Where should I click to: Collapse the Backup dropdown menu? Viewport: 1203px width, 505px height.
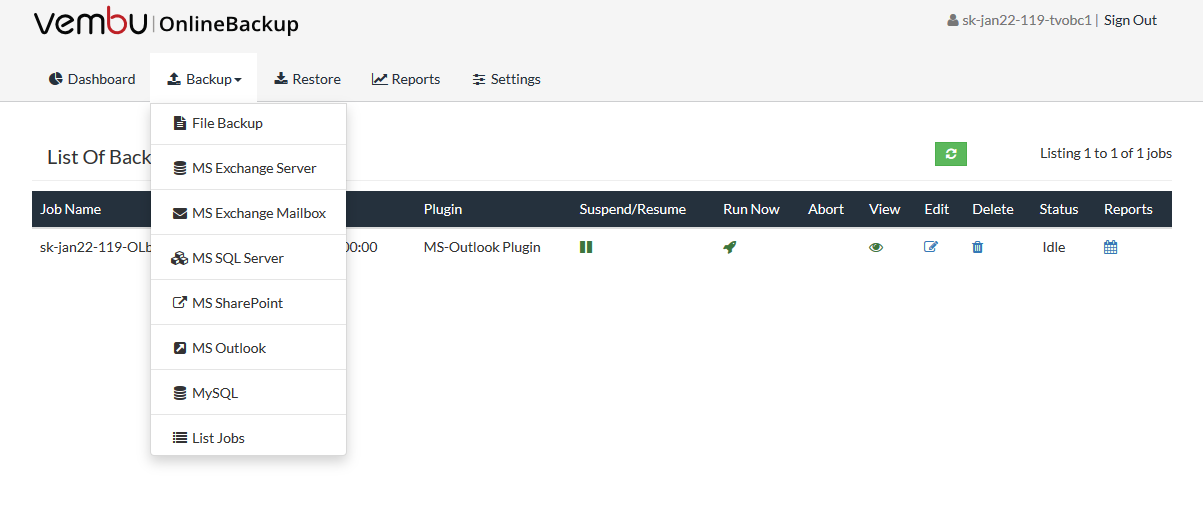(204, 79)
